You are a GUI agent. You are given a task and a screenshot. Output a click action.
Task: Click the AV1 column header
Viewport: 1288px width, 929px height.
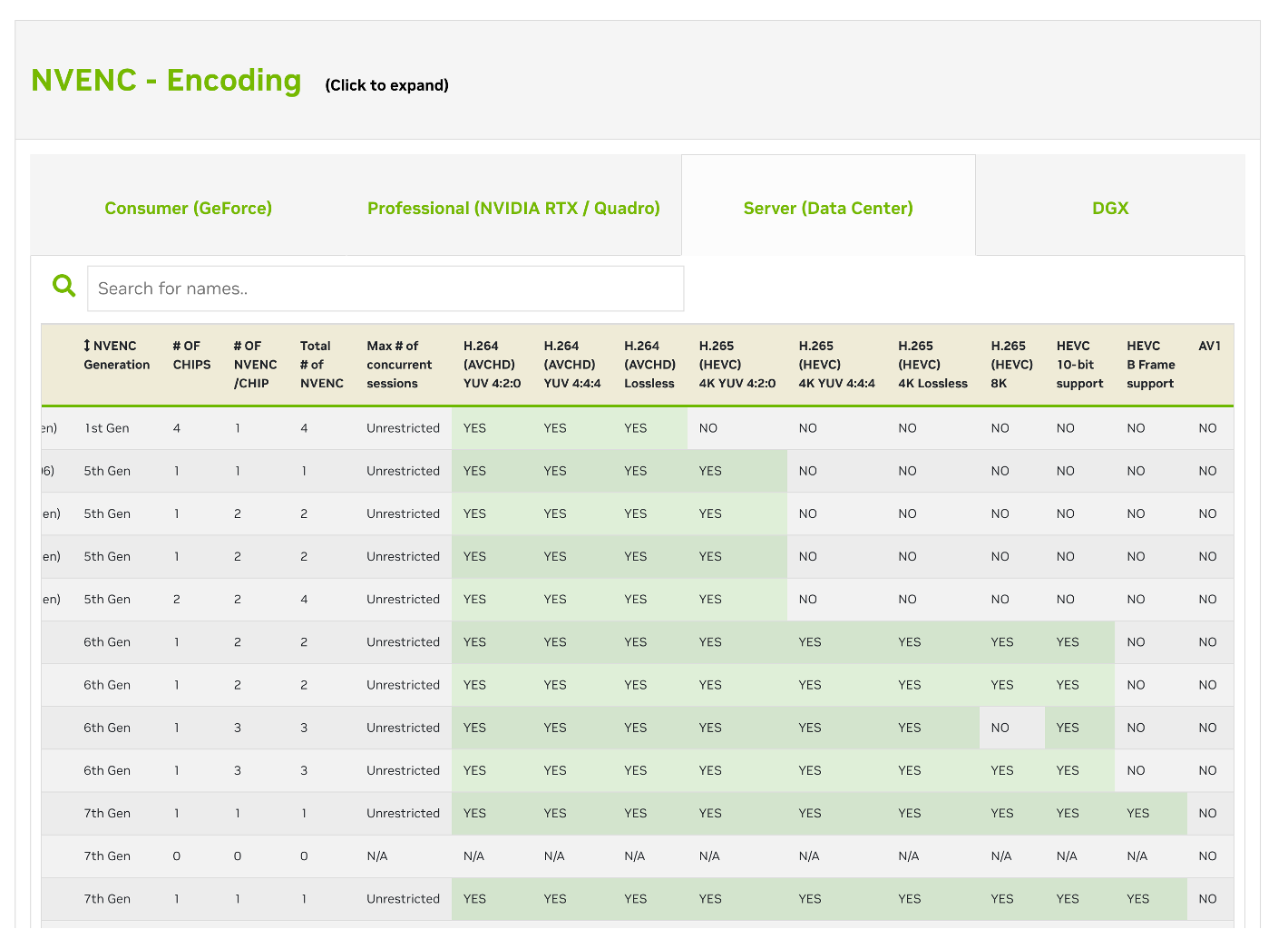click(x=1209, y=346)
